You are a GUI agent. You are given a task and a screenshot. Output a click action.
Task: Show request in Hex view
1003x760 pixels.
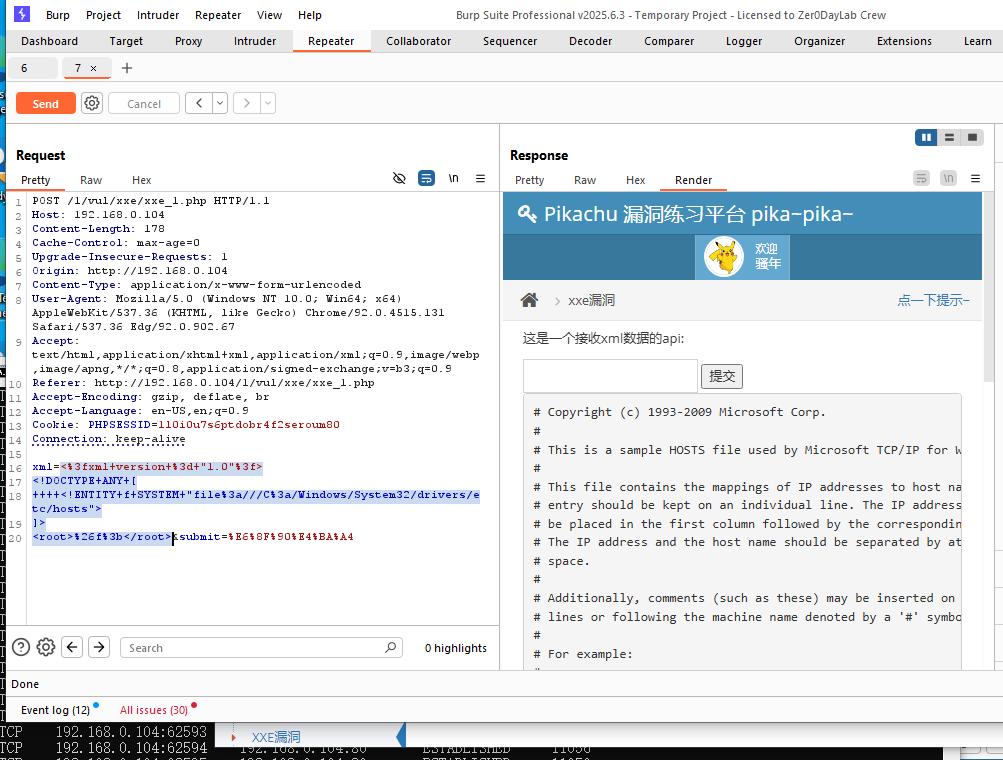pos(141,180)
